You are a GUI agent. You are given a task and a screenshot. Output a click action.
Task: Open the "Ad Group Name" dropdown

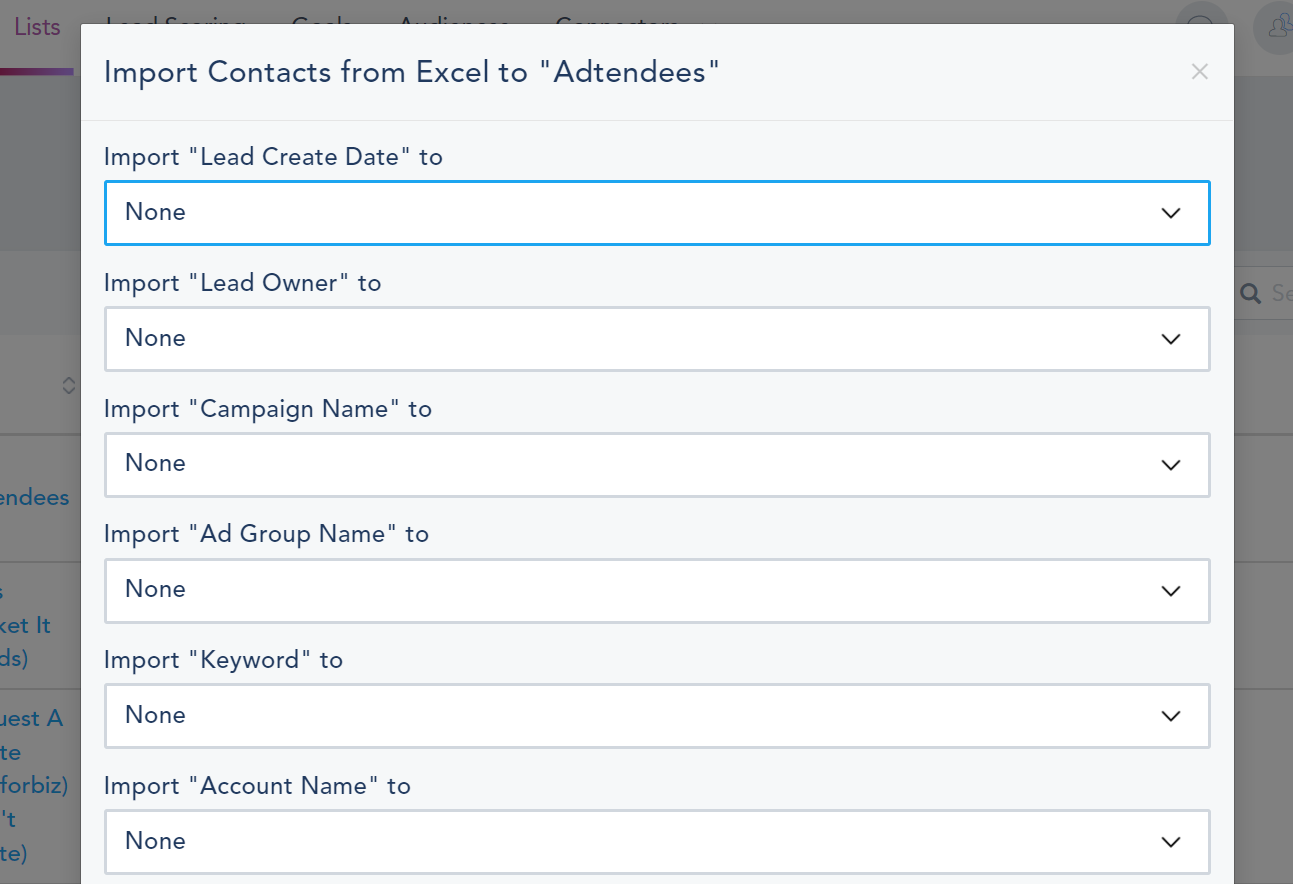click(x=657, y=590)
